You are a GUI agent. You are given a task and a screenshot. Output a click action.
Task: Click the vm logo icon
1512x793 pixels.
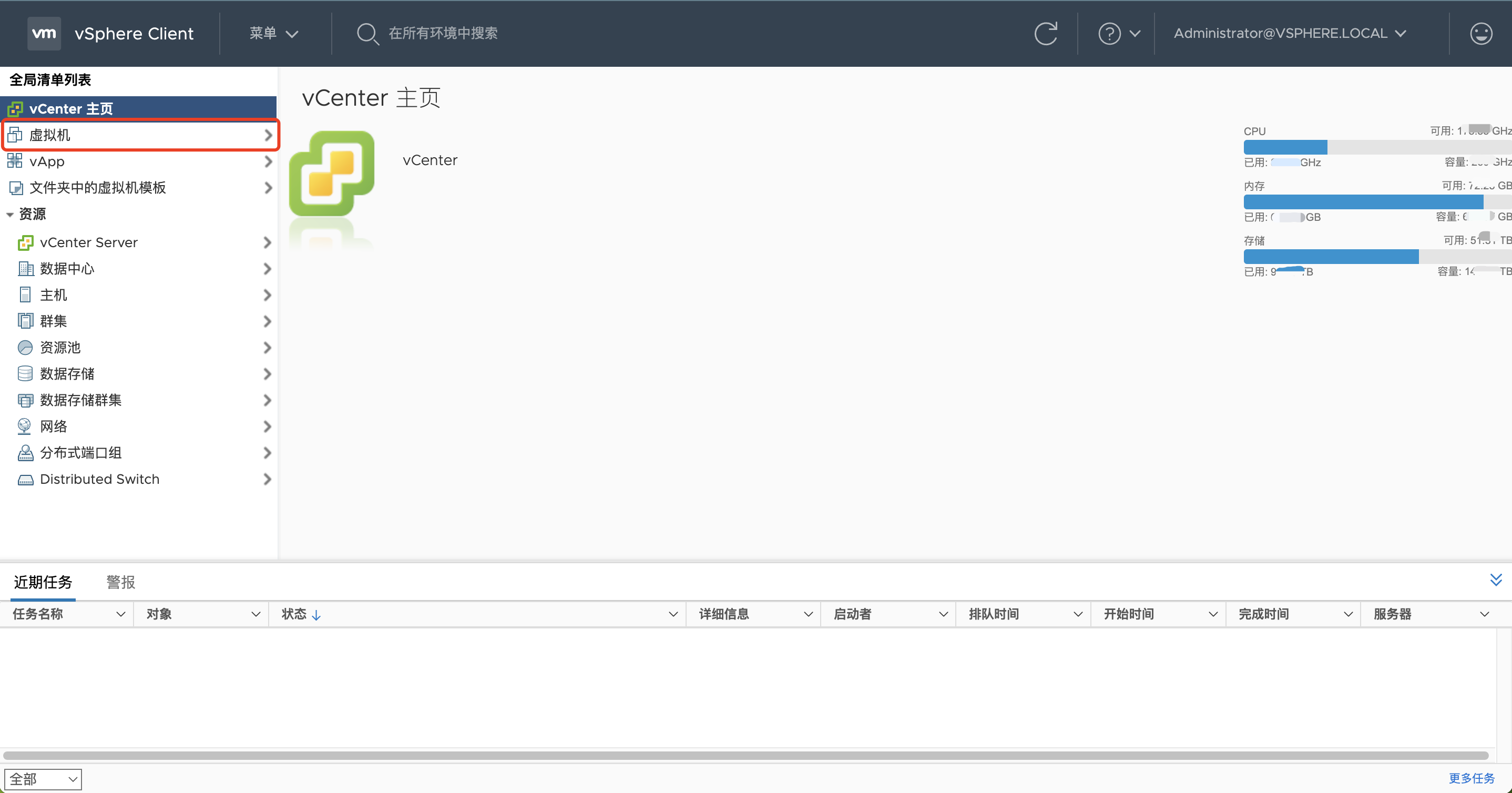click(x=44, y=34)
